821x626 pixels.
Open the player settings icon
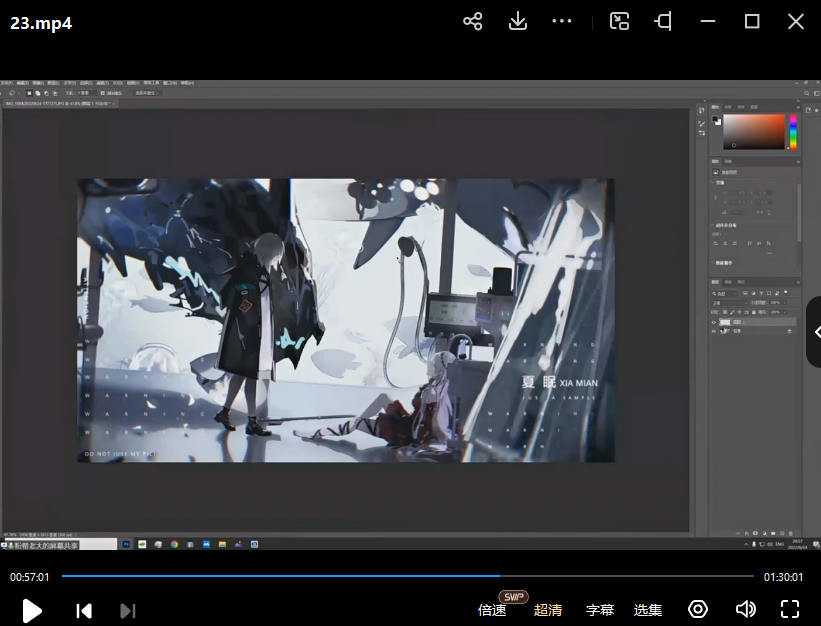[698, 610]
